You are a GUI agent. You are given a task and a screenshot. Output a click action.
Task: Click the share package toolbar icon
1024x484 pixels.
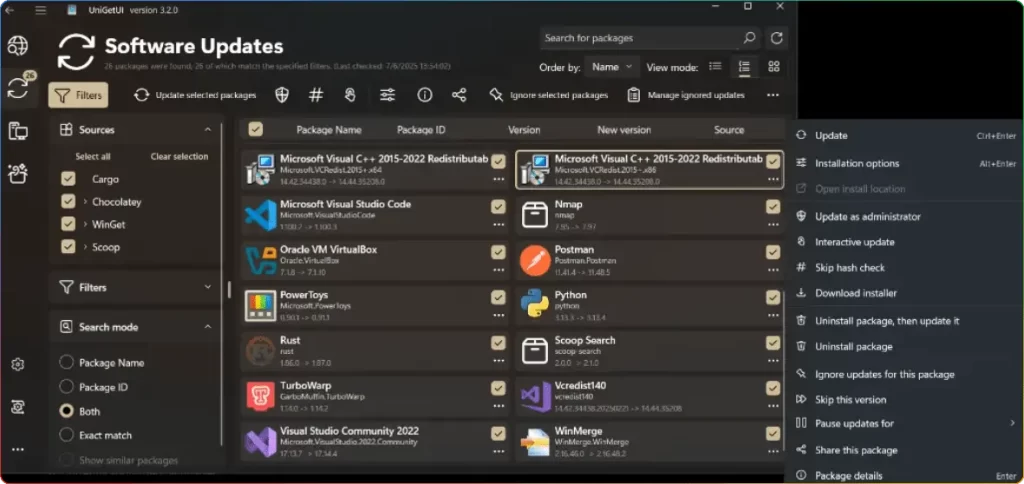point(459,95)
